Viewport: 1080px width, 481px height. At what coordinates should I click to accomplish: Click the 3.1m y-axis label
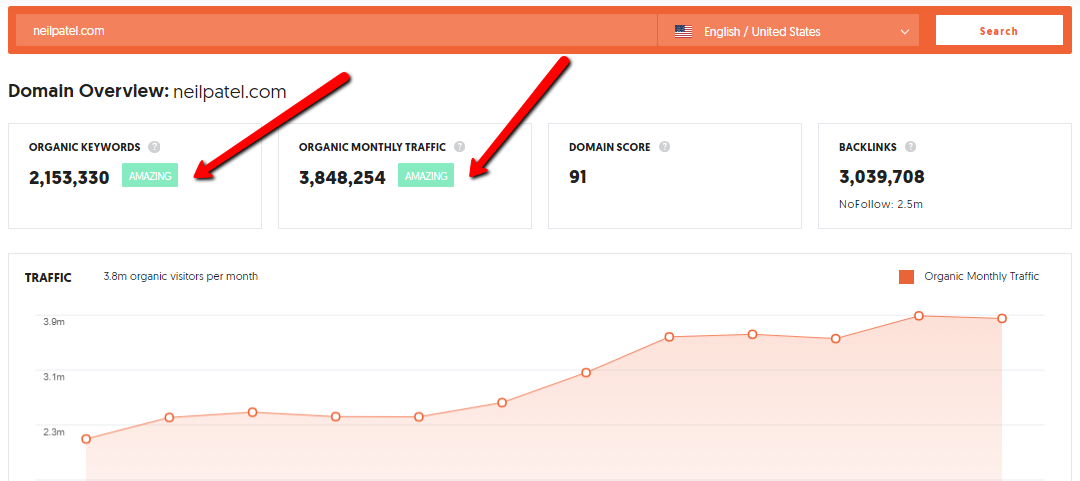point(54,377)
